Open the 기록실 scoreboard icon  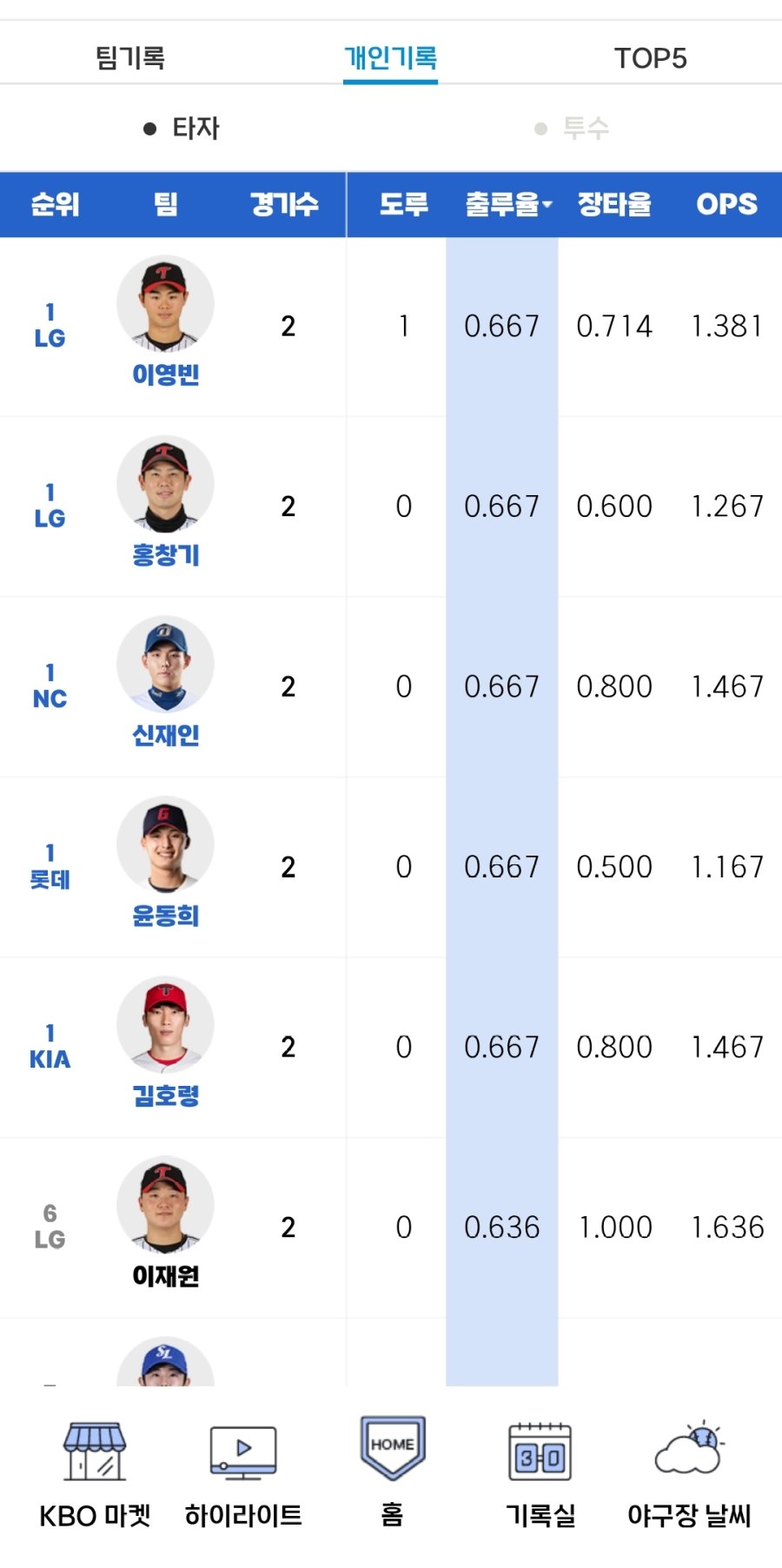click(x=540, y=1452)
